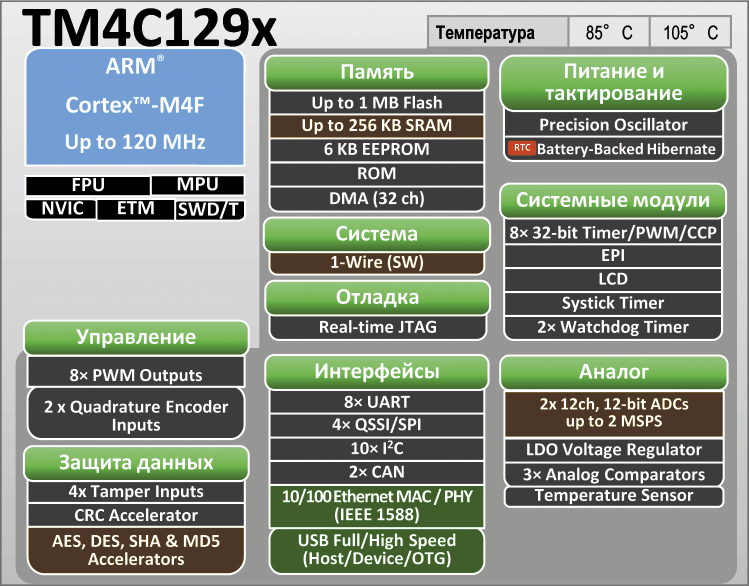This screenshot has width=749, height=586.
Task: Open the Память section header
Action: click(377, 73)
